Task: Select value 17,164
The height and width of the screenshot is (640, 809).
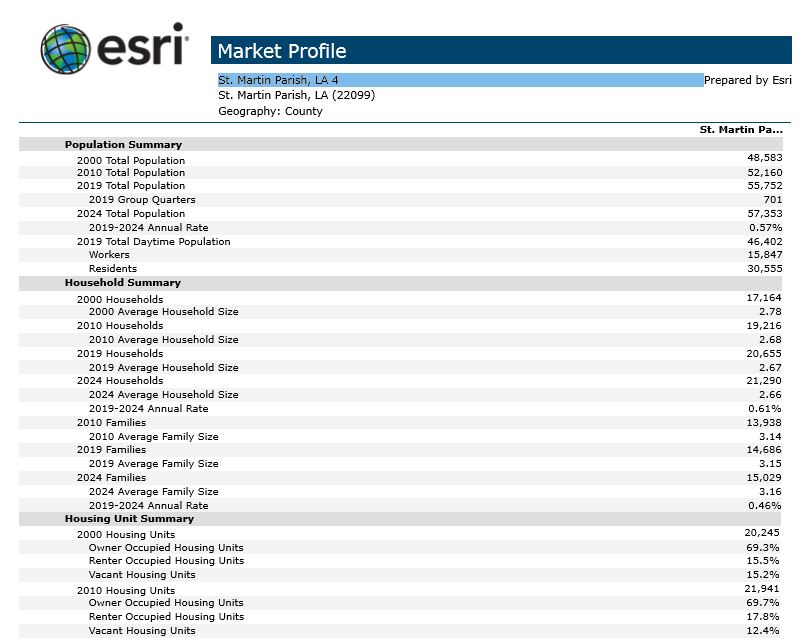Action: 764,298
